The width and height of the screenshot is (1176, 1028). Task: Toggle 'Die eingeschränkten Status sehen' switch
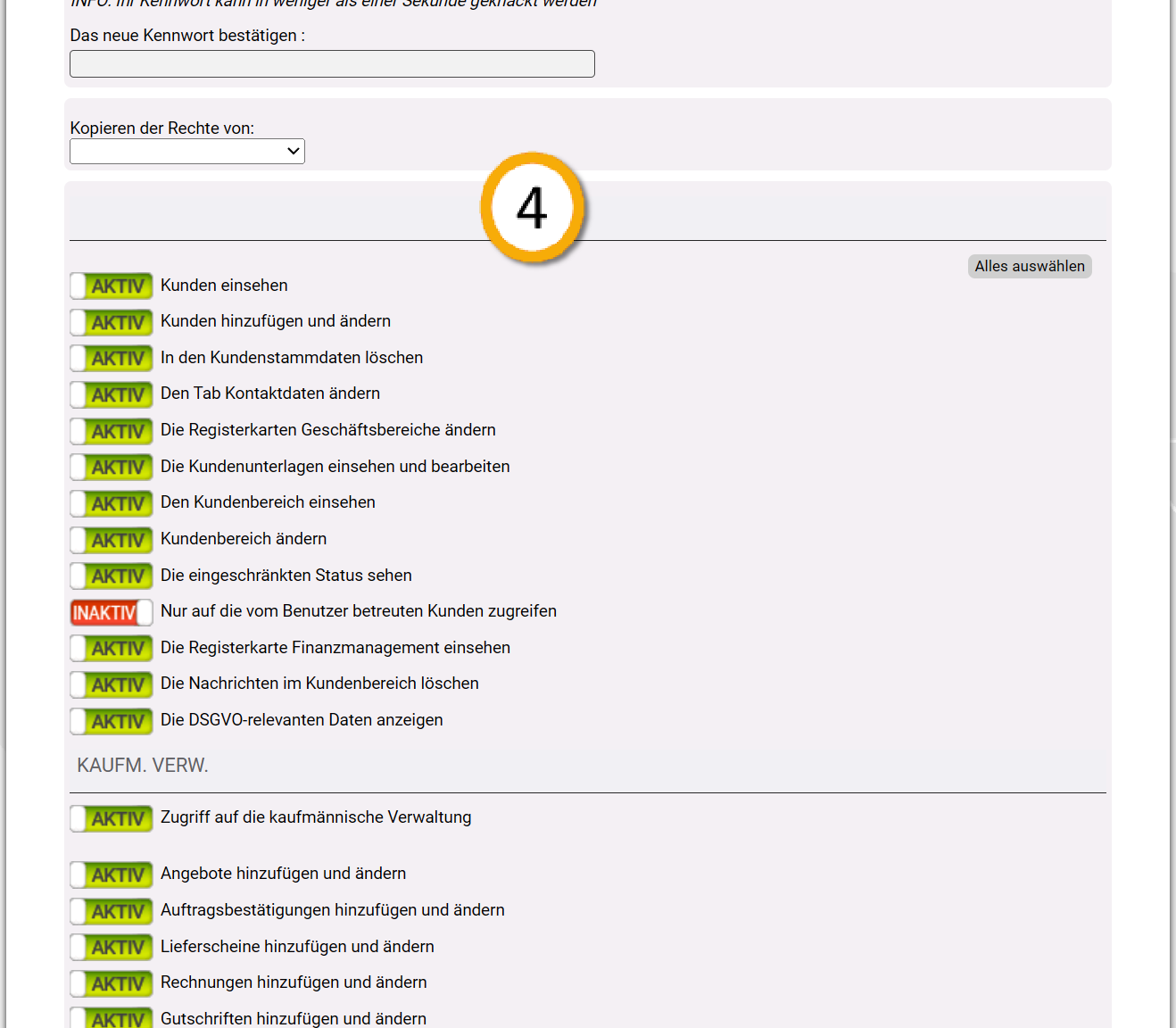click(112, 576)
